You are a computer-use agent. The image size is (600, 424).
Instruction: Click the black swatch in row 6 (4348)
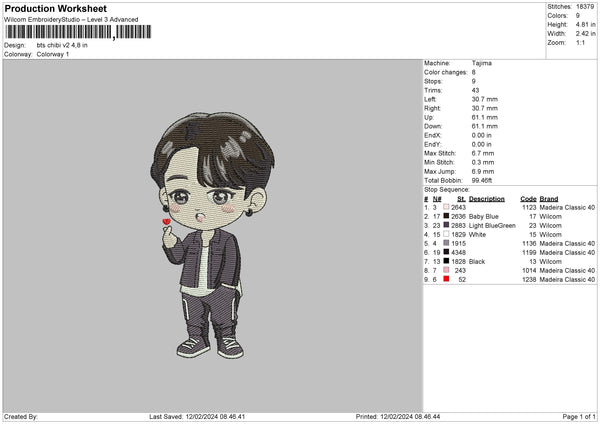point(446,252)
